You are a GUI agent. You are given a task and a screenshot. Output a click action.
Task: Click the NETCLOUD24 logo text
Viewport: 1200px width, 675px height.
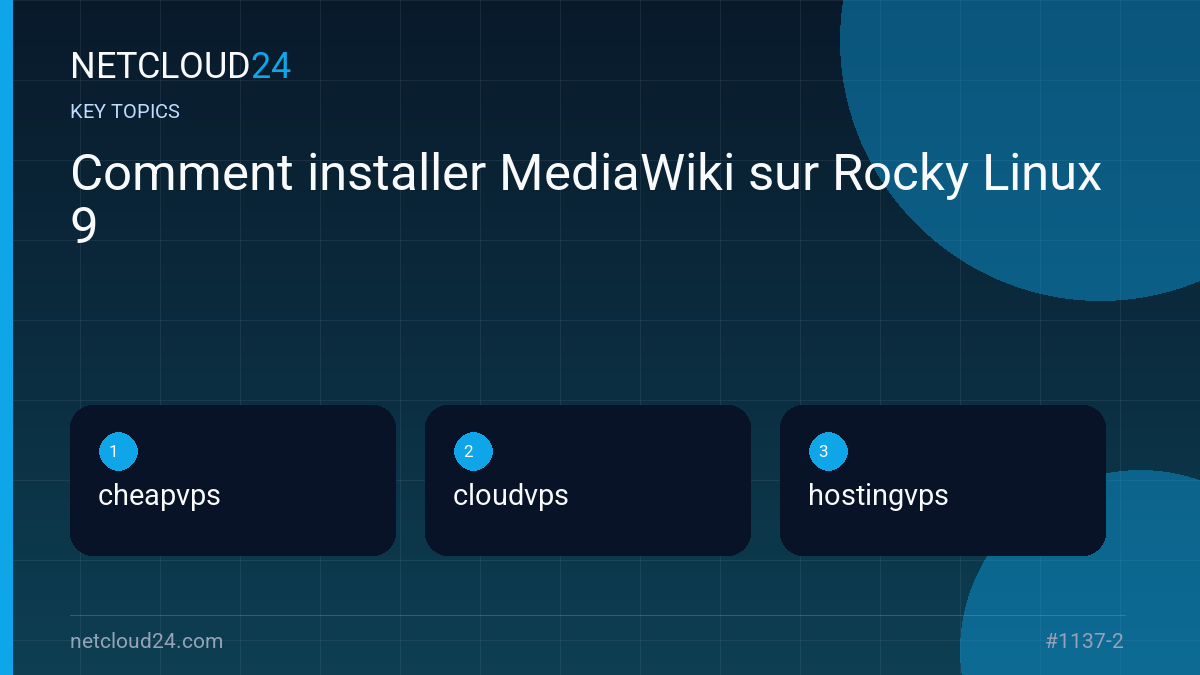pos(180,66)
